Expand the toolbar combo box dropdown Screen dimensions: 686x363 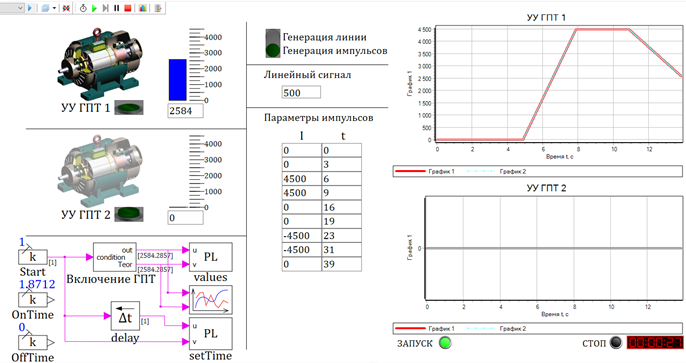point(20,8)
